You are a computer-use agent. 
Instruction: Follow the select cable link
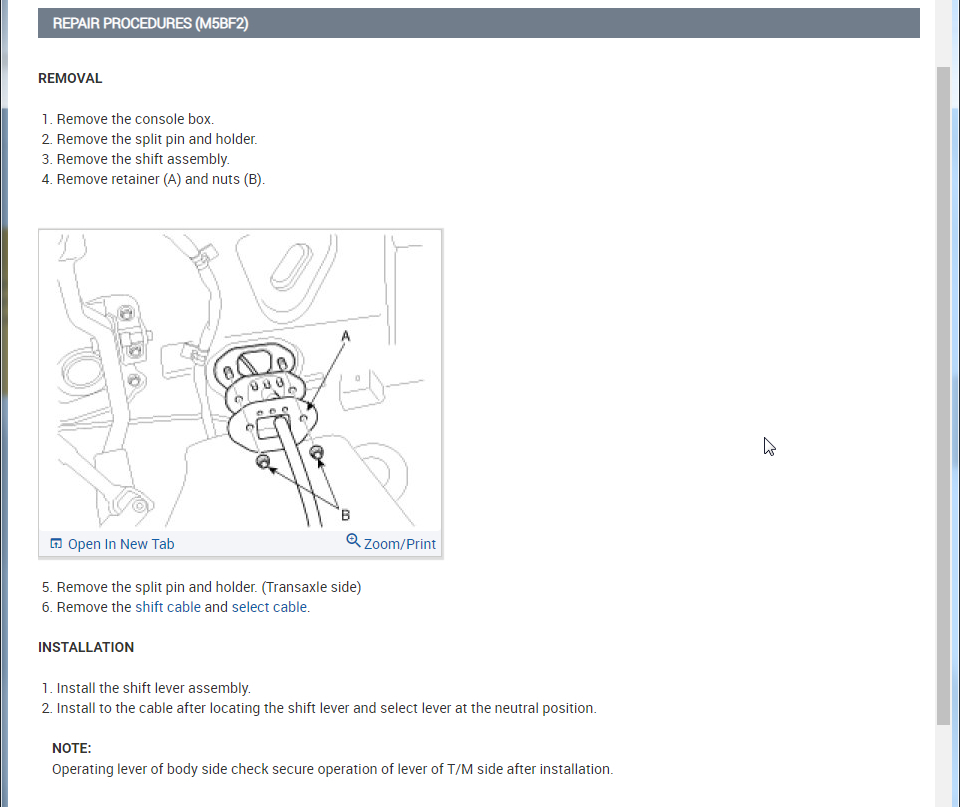tap(269, 607)
